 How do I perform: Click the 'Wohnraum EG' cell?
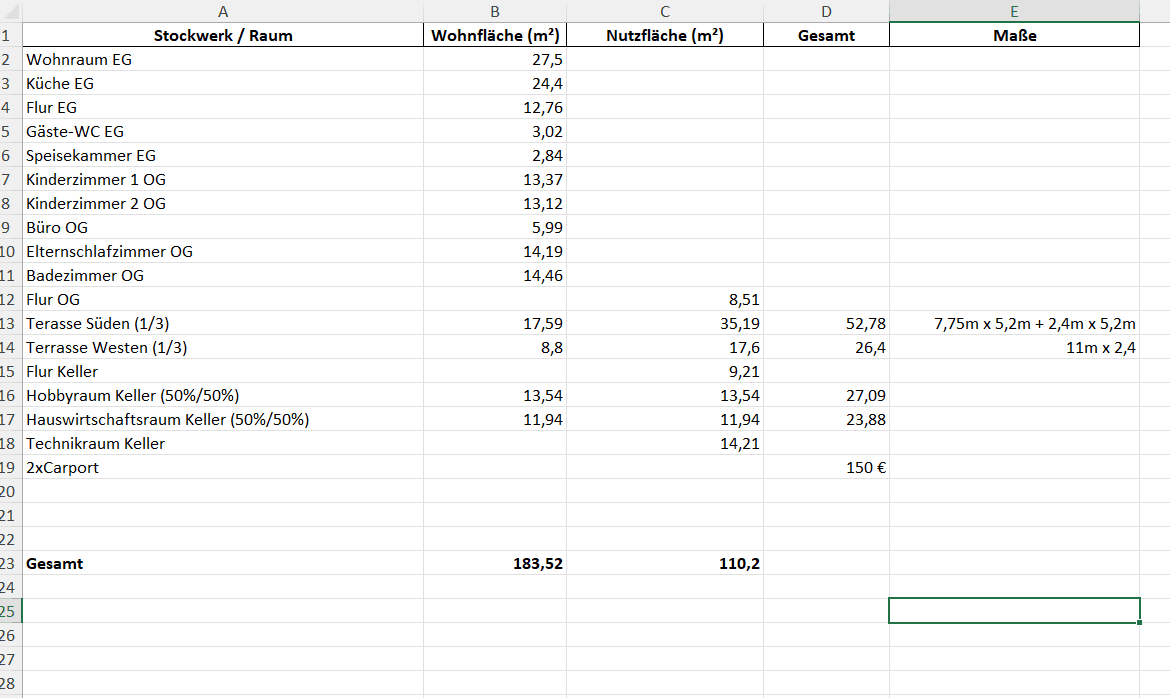(222, 59)
